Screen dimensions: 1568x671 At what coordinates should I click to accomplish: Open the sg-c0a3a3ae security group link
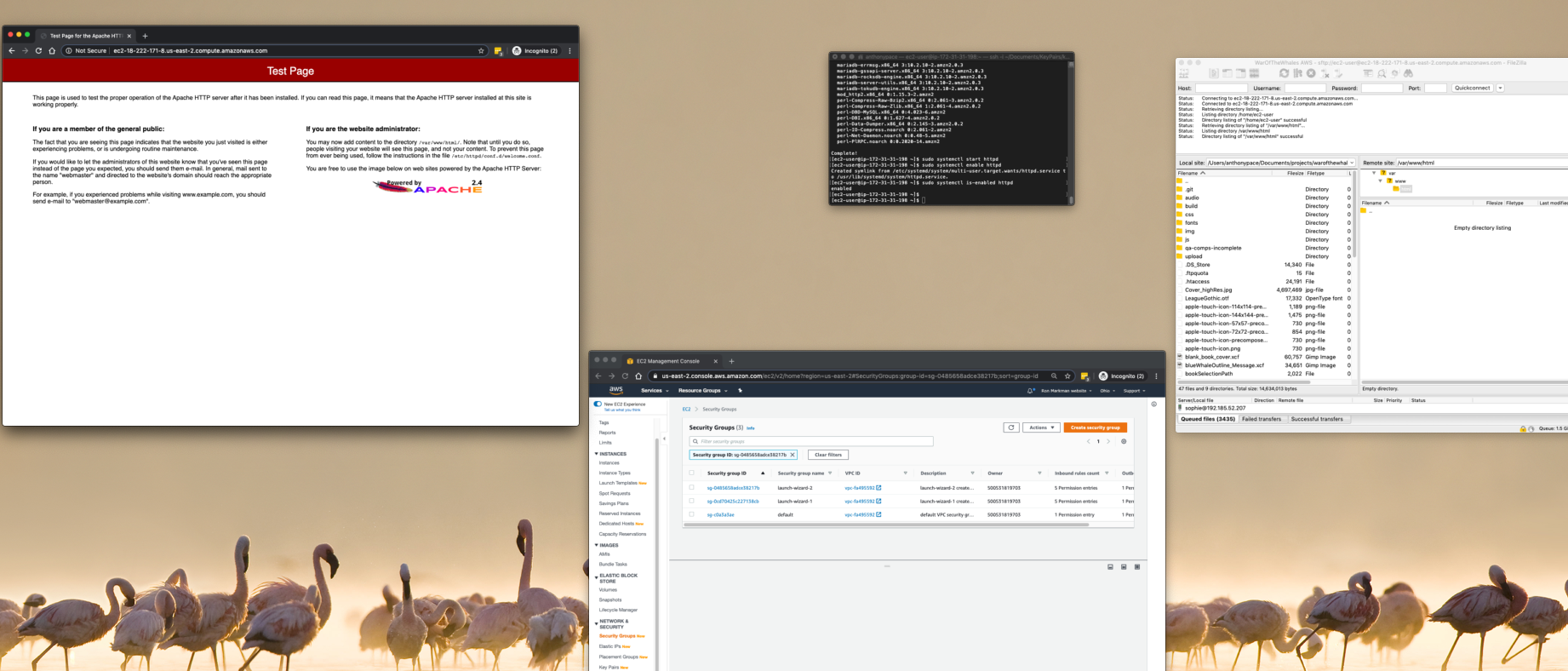(x=720, y=514)
